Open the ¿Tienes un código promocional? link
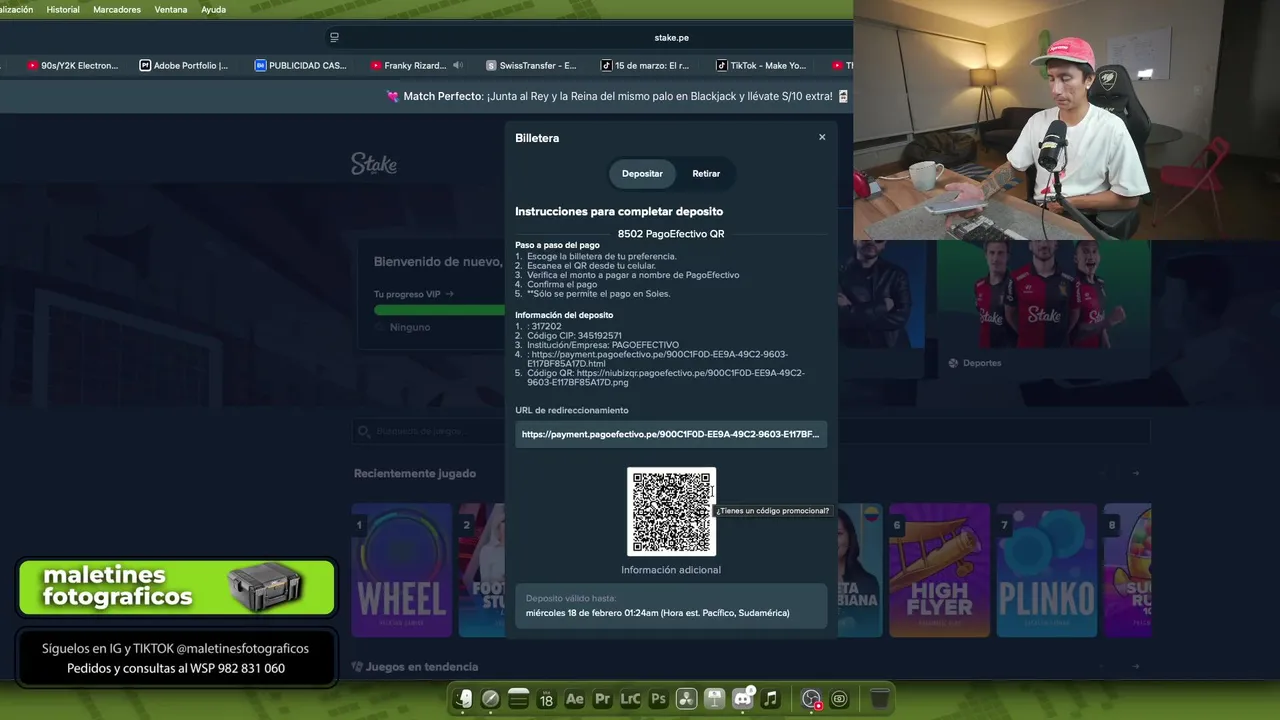The image size is (1280, 720). [x=773, y=510]
